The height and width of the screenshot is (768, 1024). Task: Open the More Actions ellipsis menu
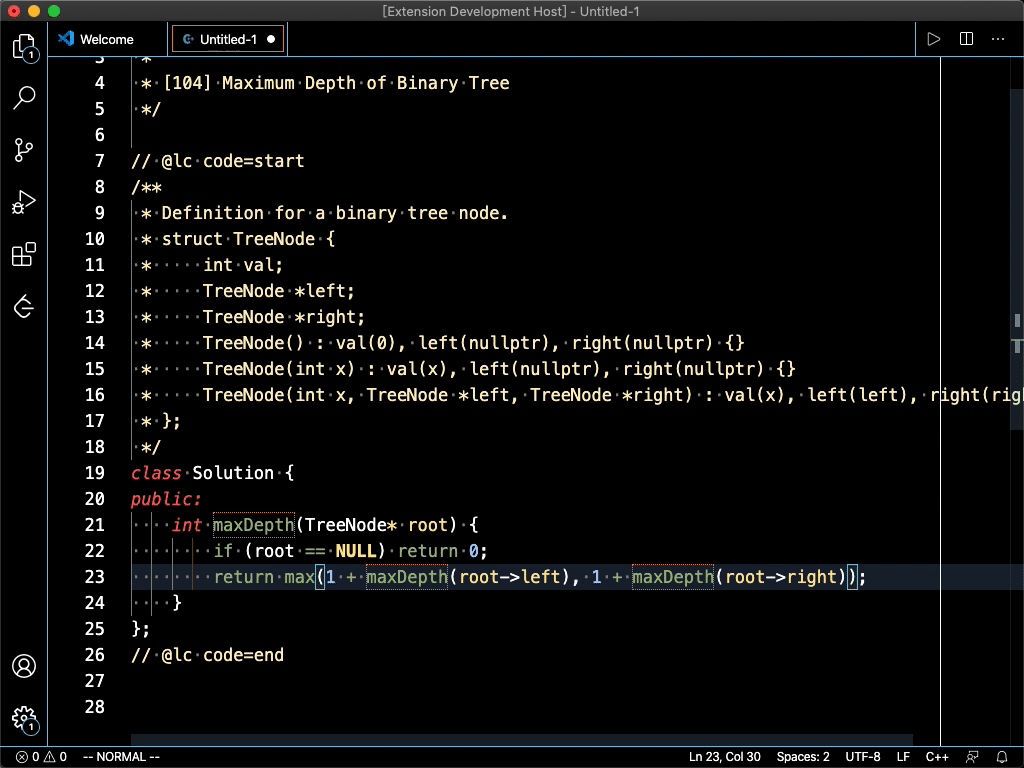click(x=998, y=39)
